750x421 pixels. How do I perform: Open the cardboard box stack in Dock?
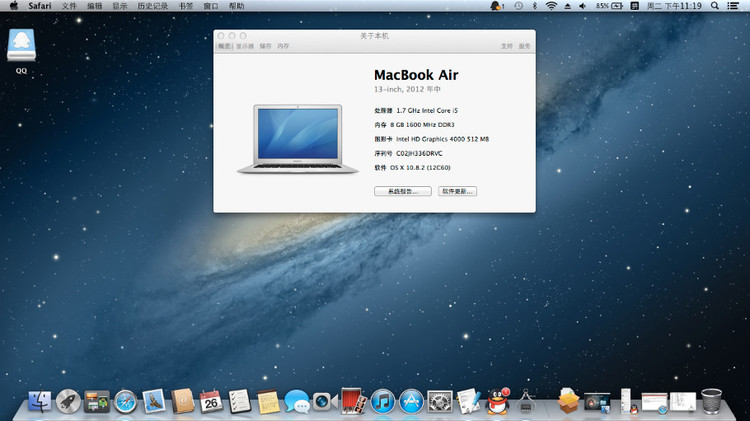coord(568,401)
